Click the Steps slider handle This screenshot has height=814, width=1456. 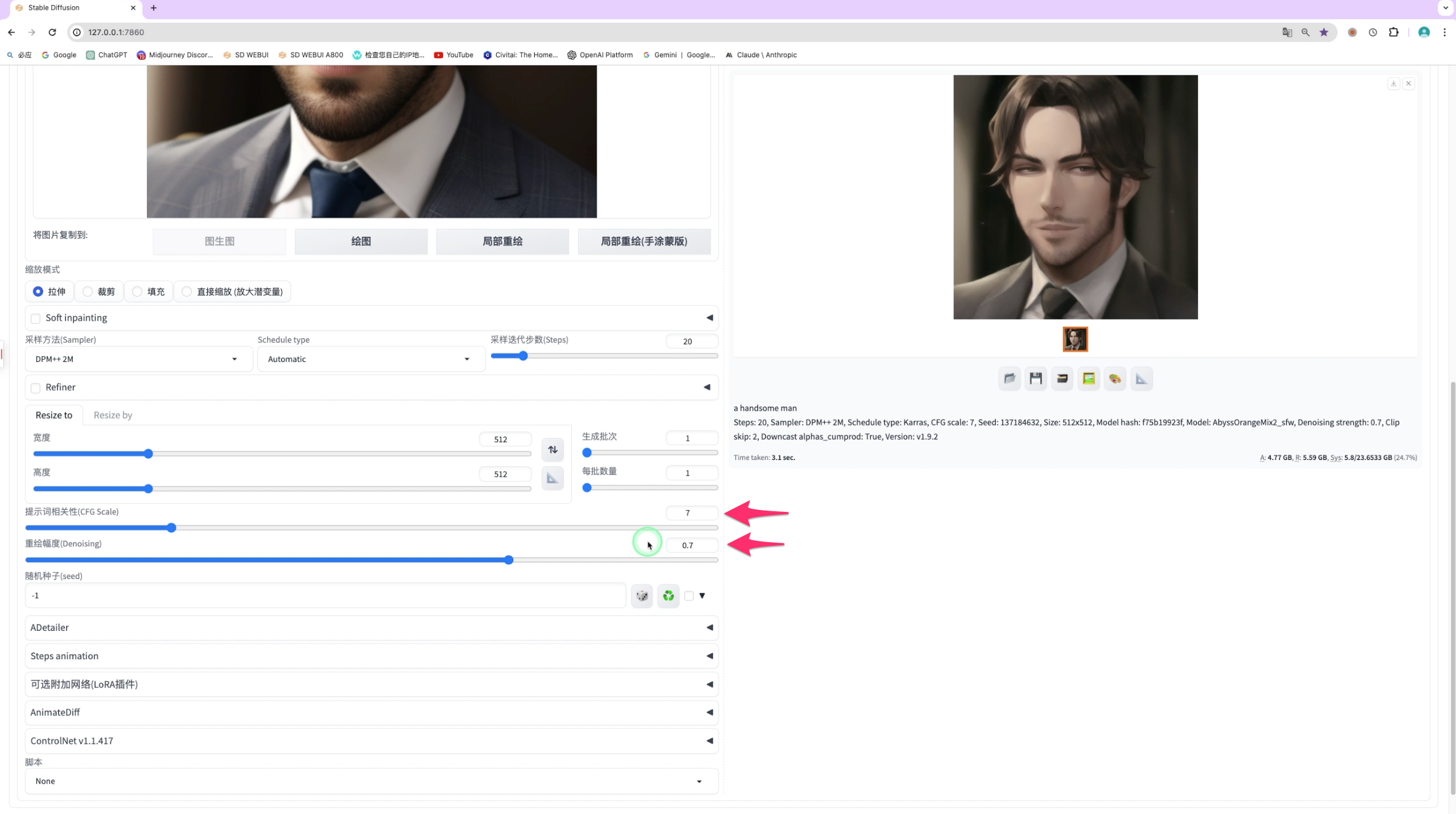point(523,356)
